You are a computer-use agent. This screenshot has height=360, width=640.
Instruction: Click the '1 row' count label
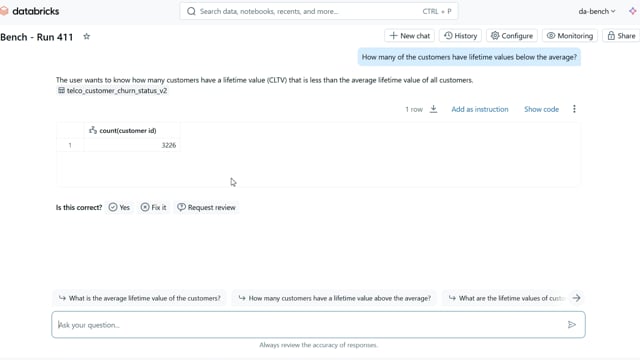414,109
